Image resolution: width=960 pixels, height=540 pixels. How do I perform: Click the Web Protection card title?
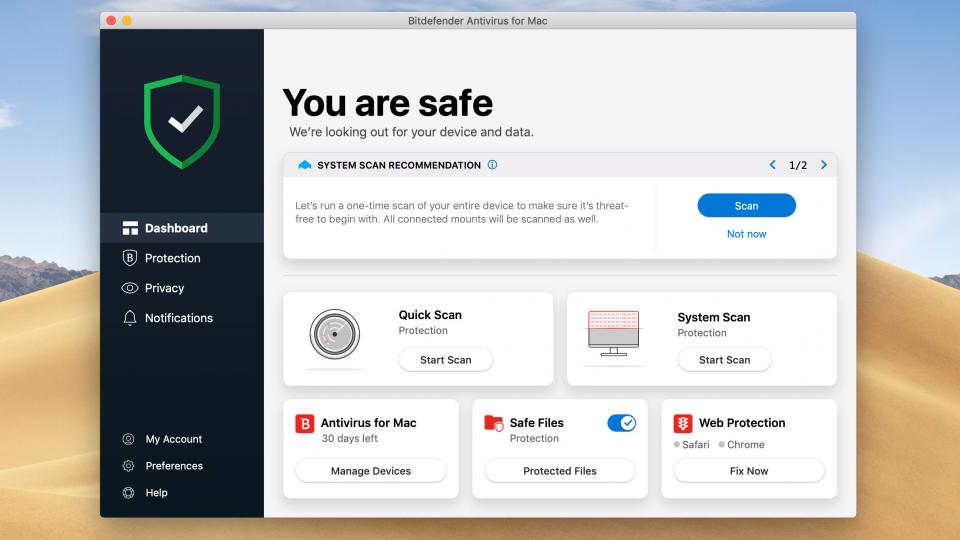pos(742,423)
